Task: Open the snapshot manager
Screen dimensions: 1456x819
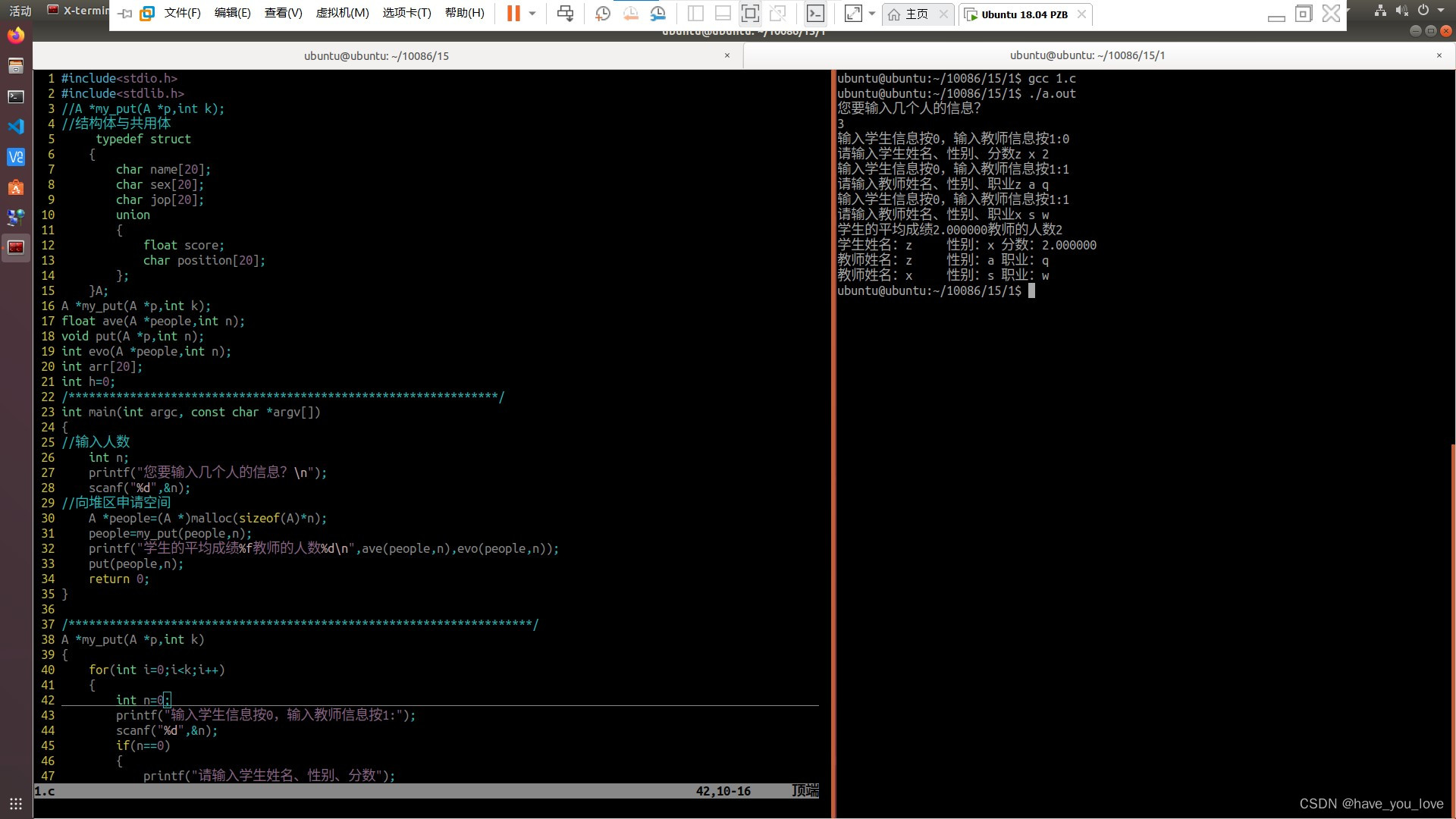Action: pyautogui.click(x=658, y=14)
